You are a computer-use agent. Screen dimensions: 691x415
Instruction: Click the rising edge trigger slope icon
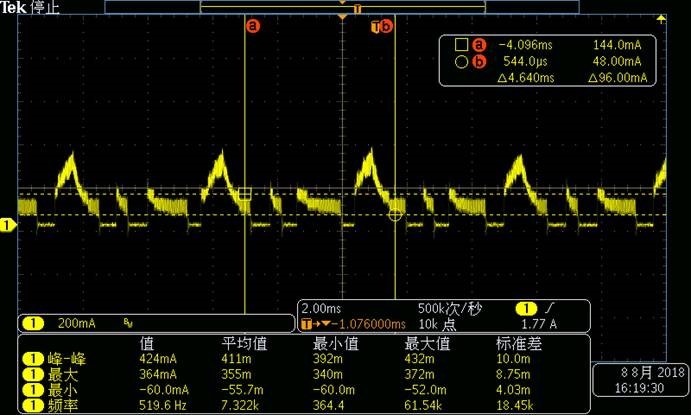(550, 308)
